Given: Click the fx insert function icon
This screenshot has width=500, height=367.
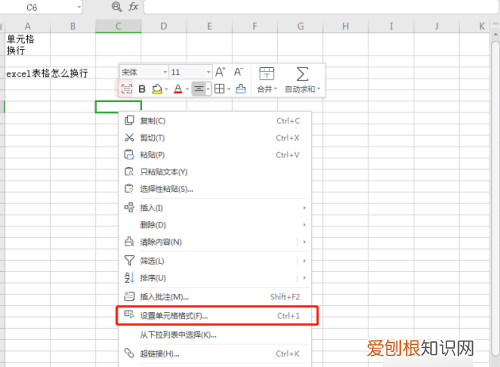Looking at the screenshot, I should (133, 7).
